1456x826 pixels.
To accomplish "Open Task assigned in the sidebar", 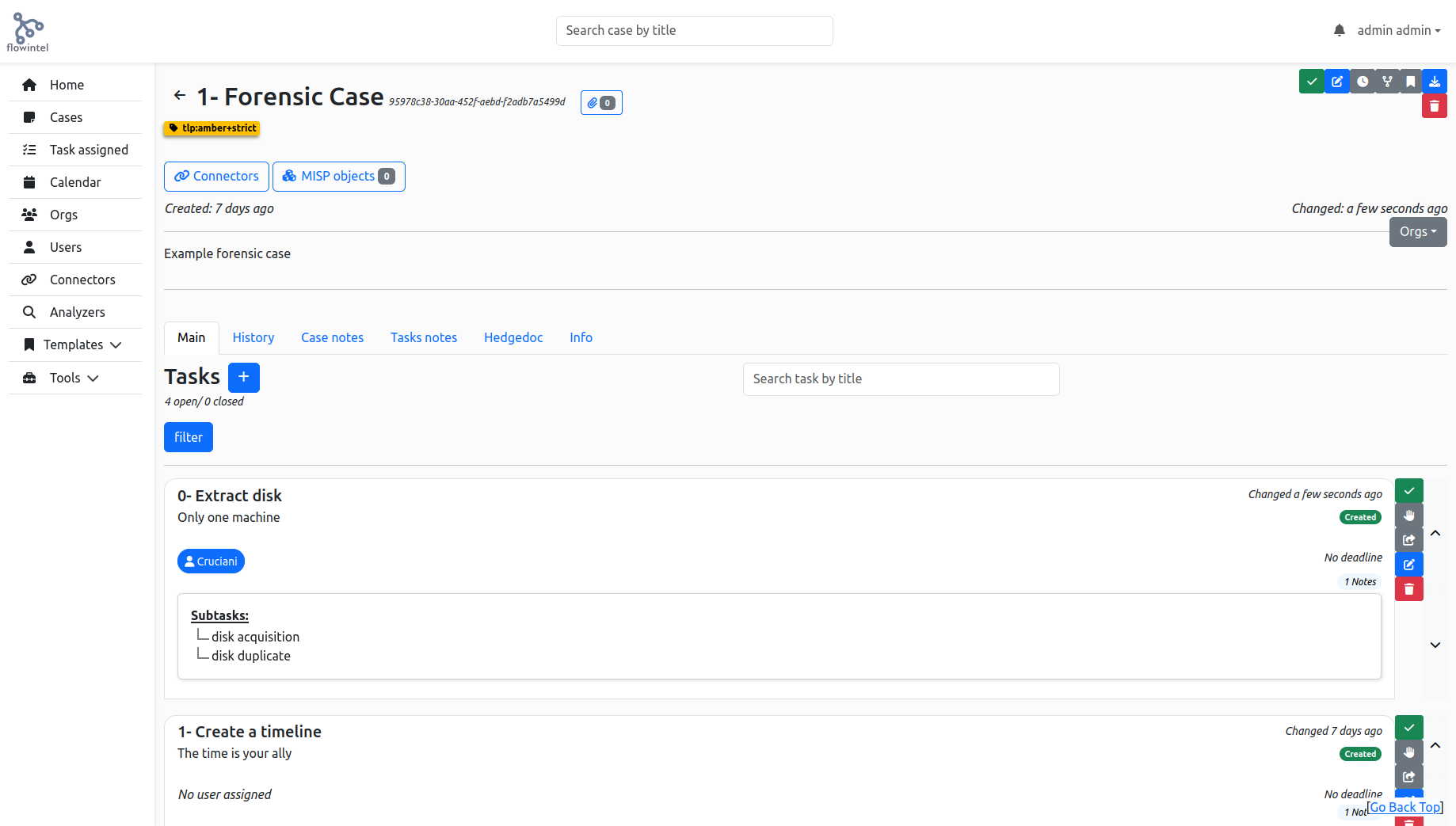I will pos(75,150).
